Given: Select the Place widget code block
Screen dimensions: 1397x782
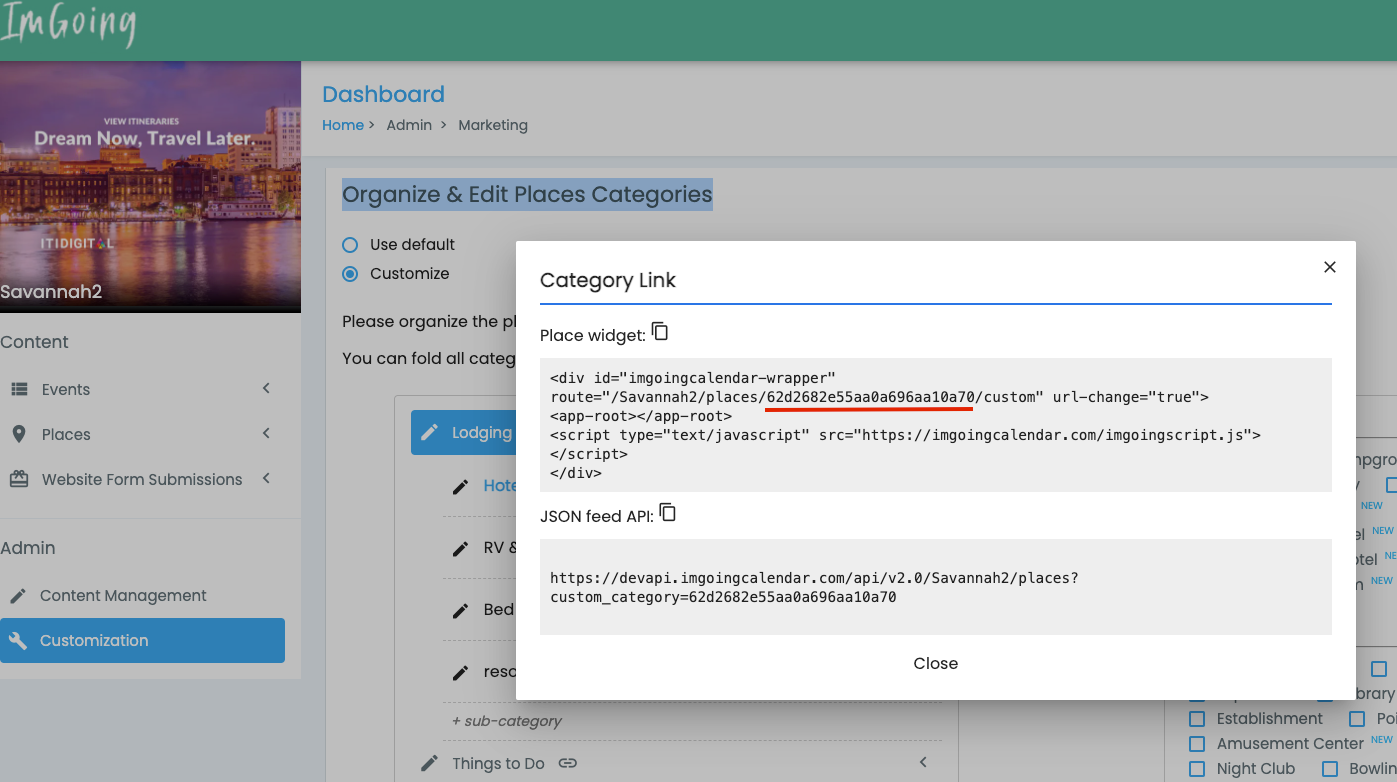Looking at the screenshot, I should pos(936,425).
